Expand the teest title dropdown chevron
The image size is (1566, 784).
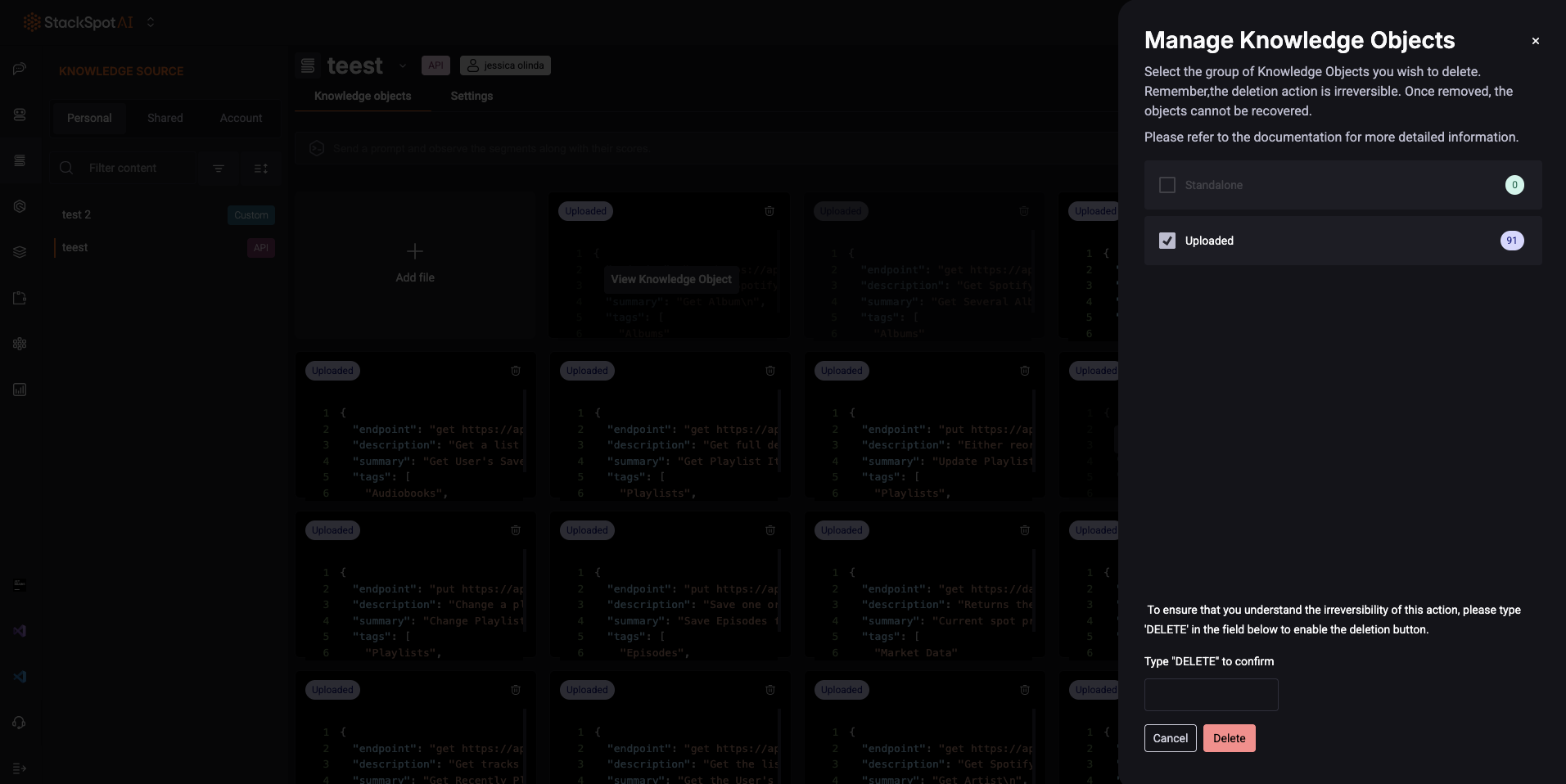402,65
